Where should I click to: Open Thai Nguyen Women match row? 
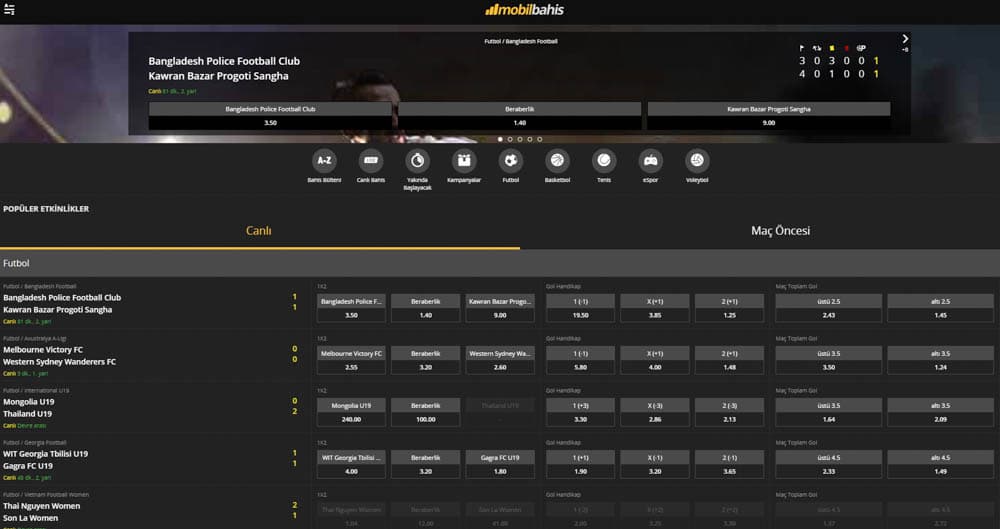coord(153,510)
